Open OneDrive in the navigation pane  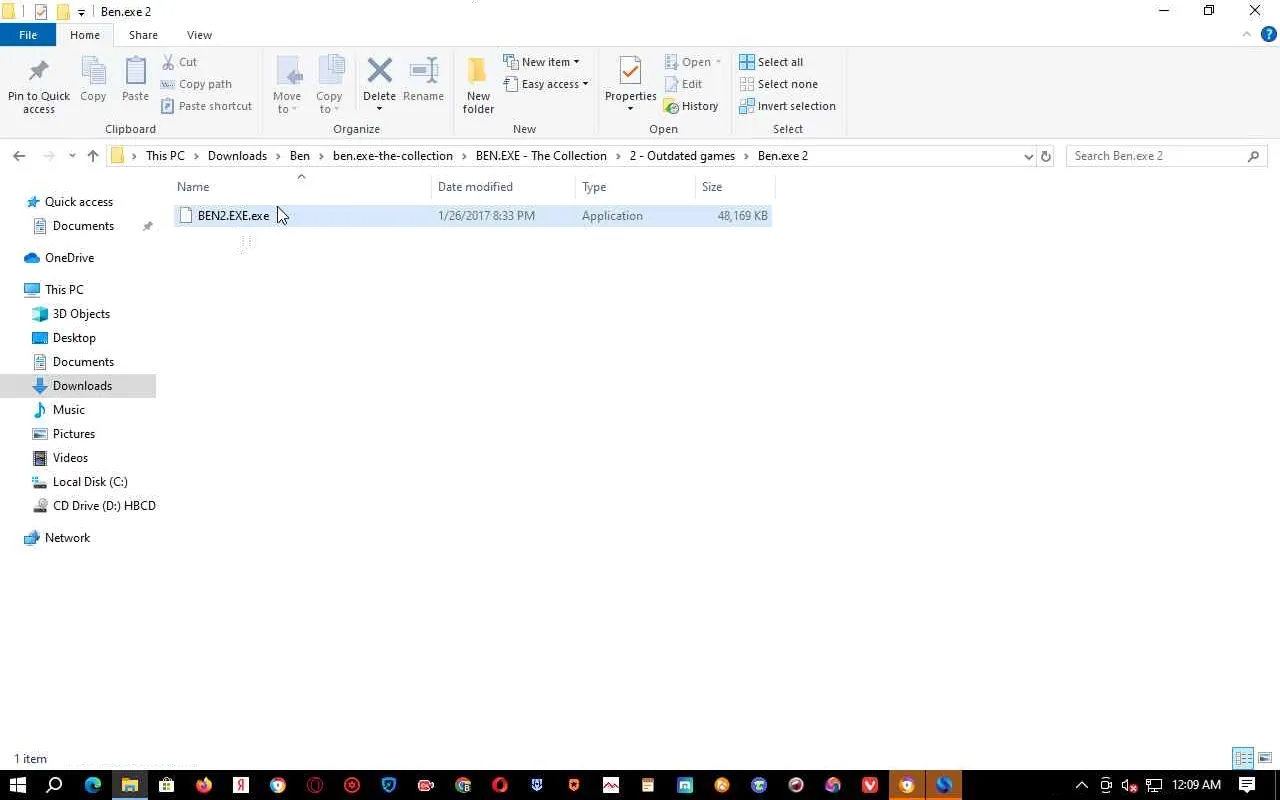69,258
